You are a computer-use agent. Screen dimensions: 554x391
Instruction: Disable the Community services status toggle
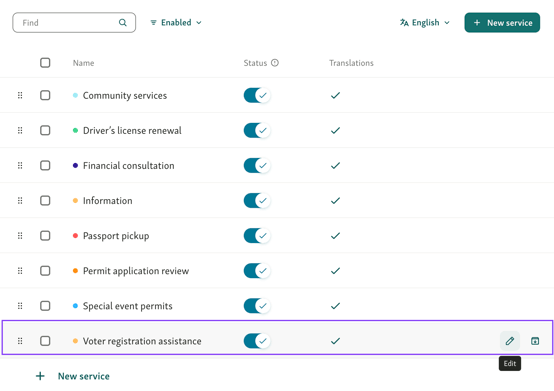coord(257,95)
